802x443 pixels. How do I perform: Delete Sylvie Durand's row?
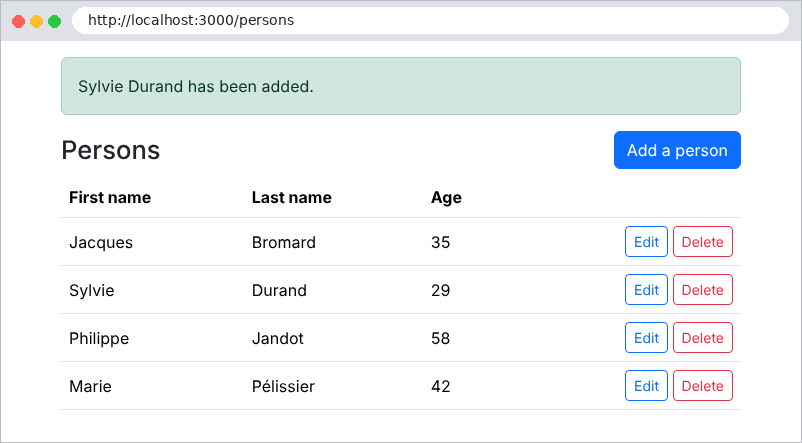coord(703,290)
